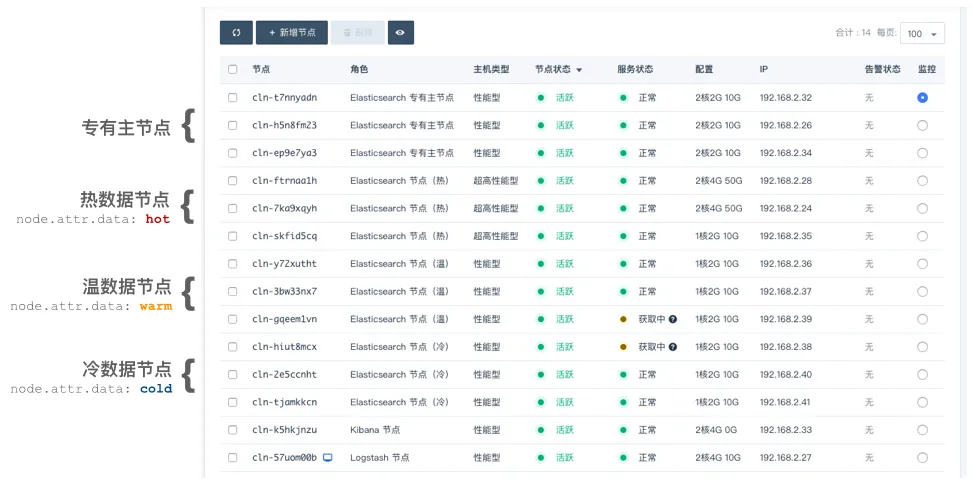Click the eye visibility icon button
The image size is (972, 481).
coord(400,33)
